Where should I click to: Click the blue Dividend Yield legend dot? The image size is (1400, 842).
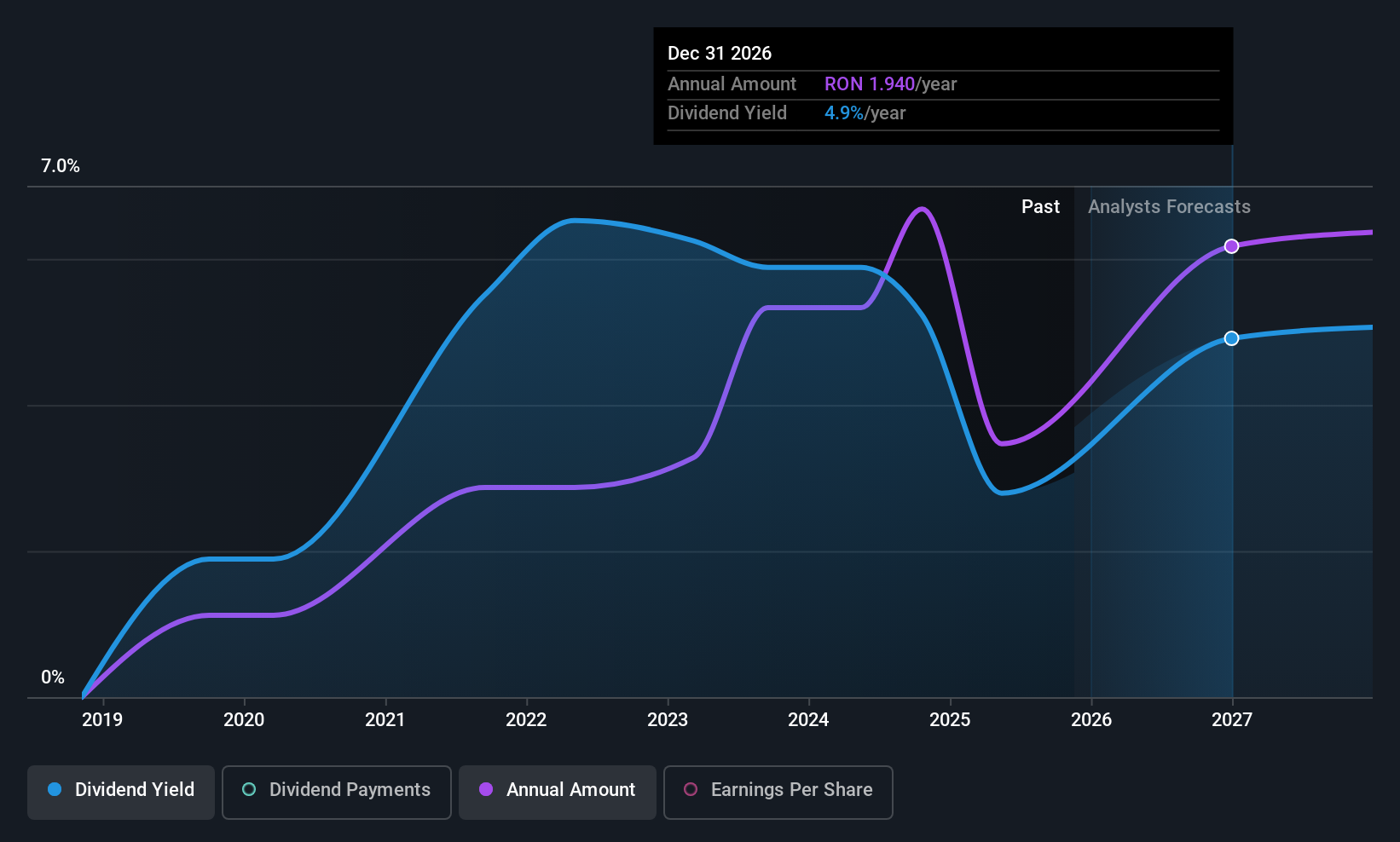(x=55, y=789)
